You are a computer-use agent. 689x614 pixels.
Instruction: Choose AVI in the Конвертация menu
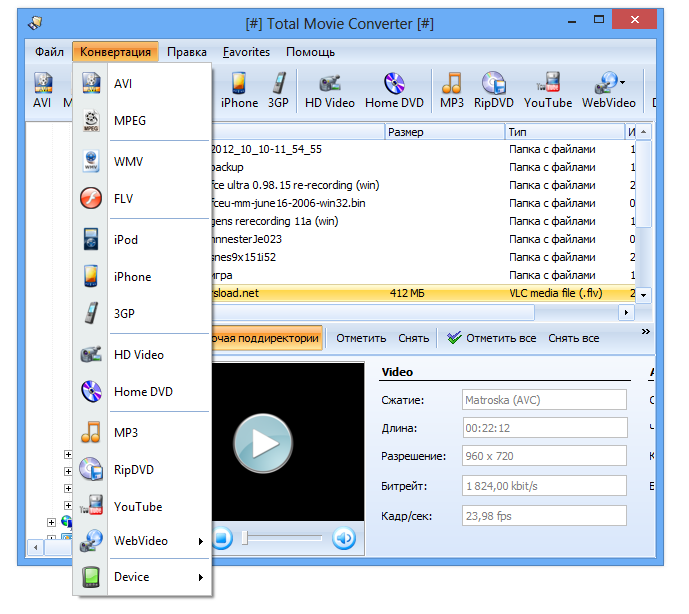142,84
